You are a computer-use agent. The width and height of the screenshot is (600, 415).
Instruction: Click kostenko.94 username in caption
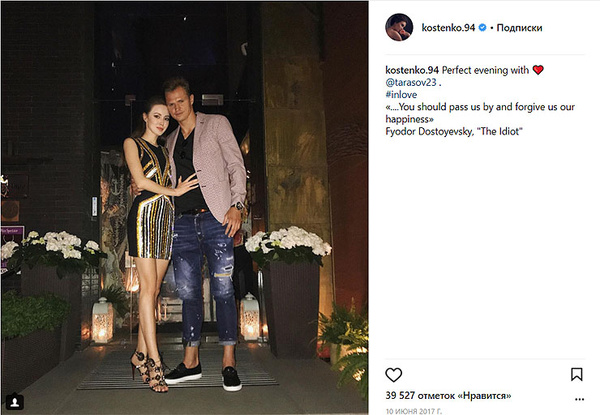click(x=412, y=70)
